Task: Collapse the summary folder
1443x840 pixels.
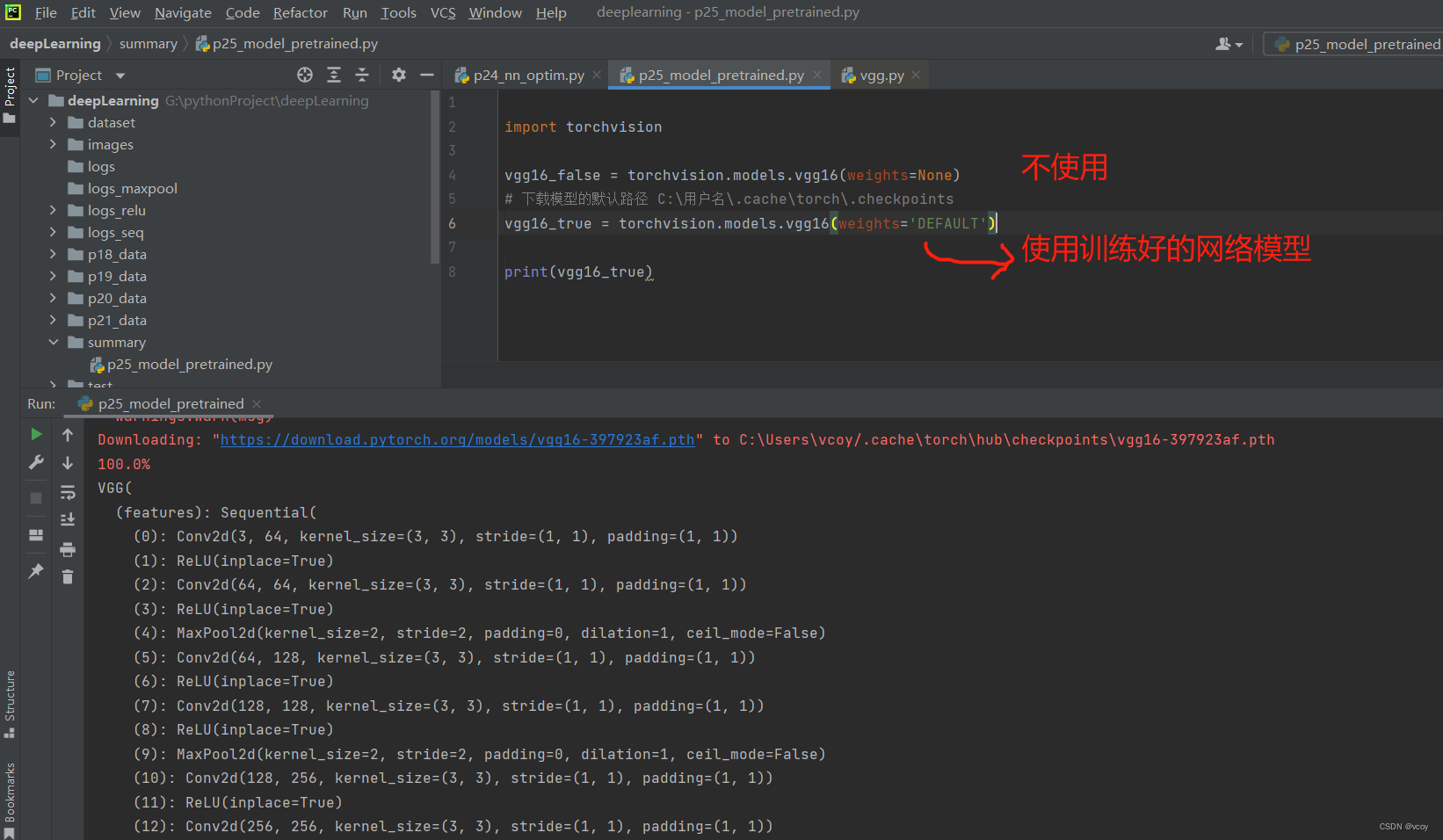Action: click(53, 342)
